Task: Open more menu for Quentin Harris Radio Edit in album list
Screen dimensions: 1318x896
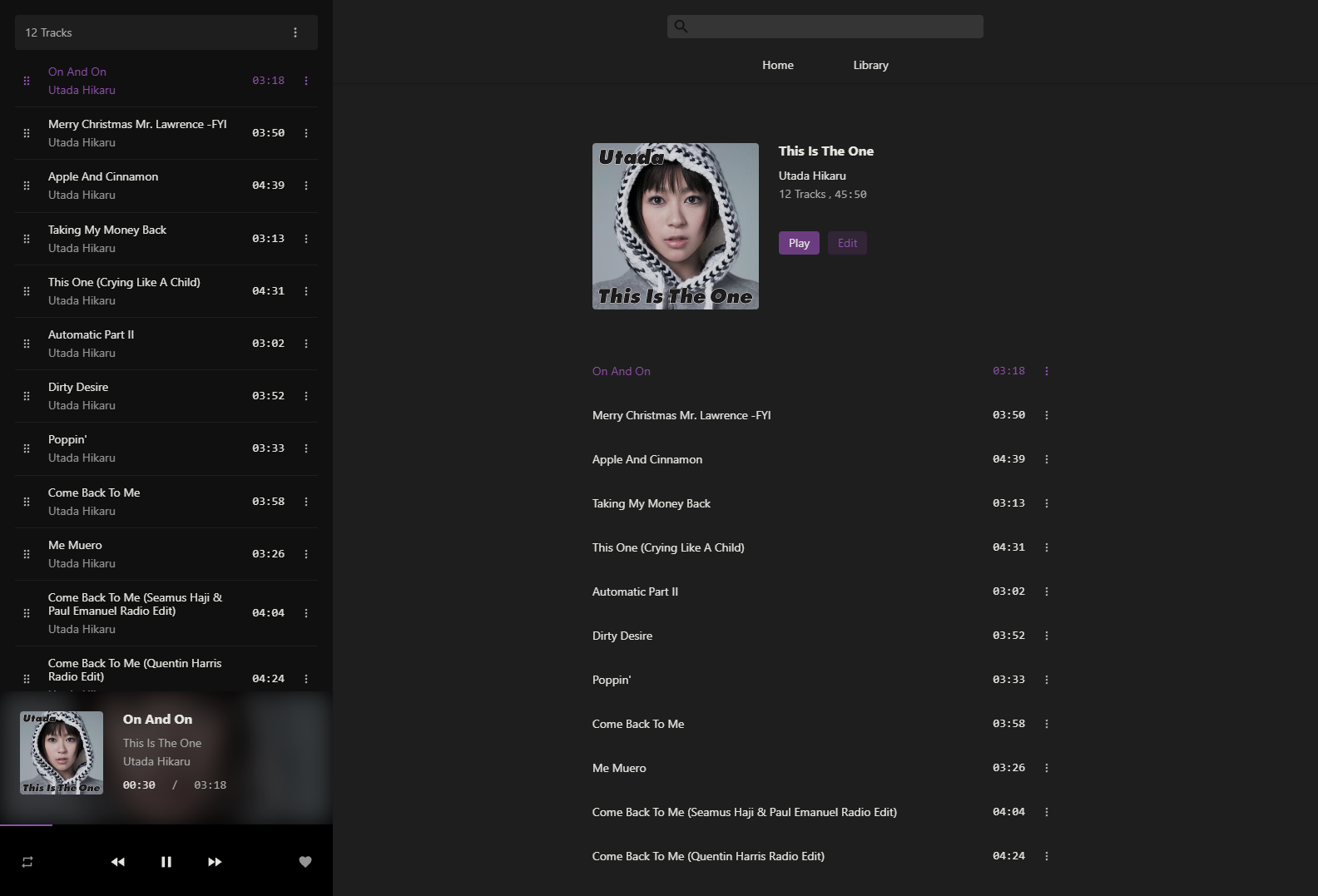Action: pos(1047,856)
